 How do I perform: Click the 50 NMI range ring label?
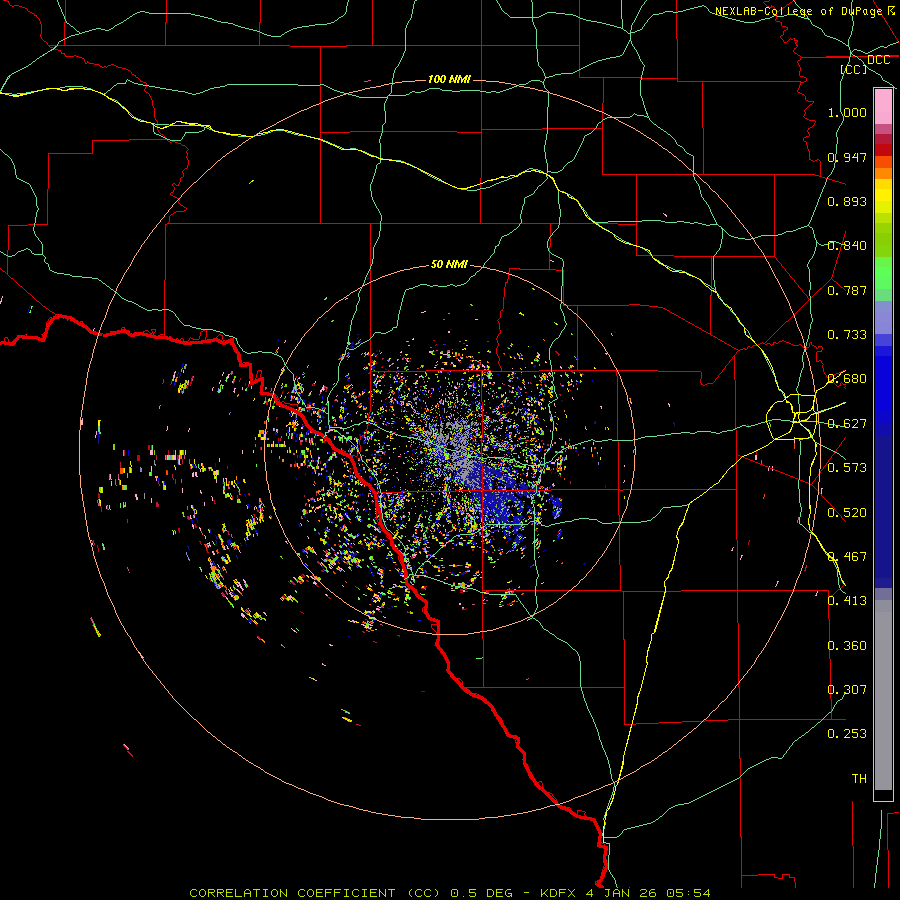pos(449,264)
